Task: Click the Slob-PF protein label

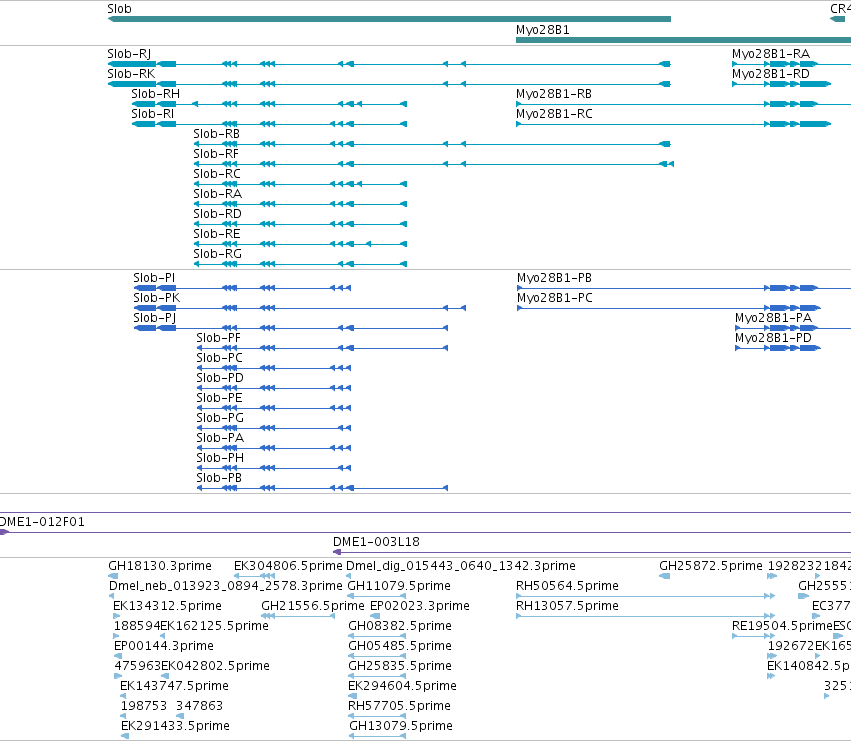Action: 219,338
